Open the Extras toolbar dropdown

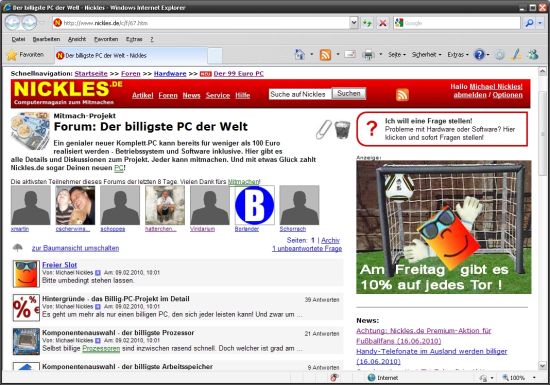[x=458, y=55]
